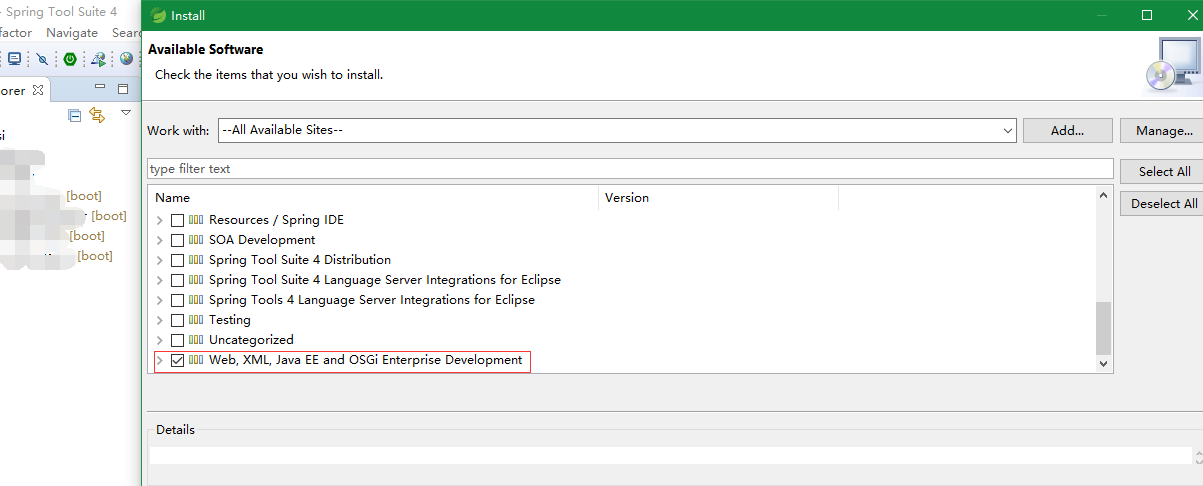Click the SOA Development category icon
This screenshot has width=1203, height=486.
point(196,240)
